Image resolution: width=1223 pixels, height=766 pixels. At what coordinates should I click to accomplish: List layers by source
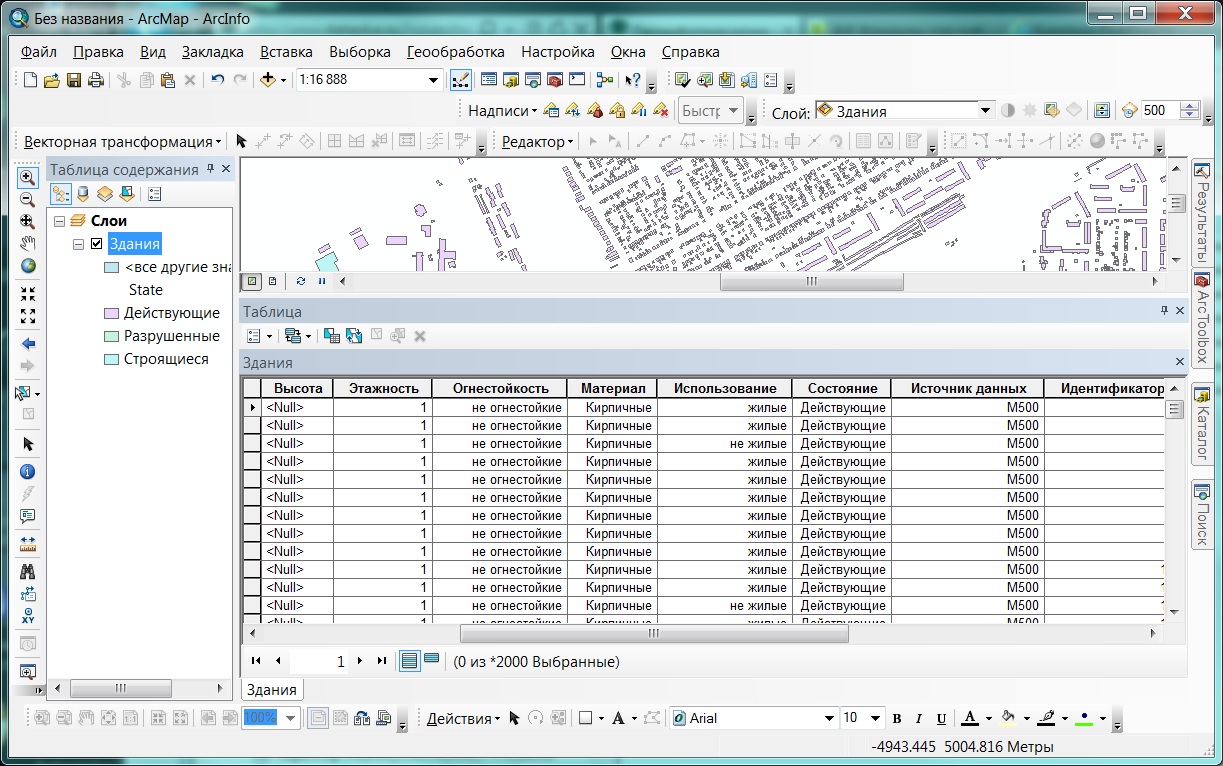click(x=83, y=194)
